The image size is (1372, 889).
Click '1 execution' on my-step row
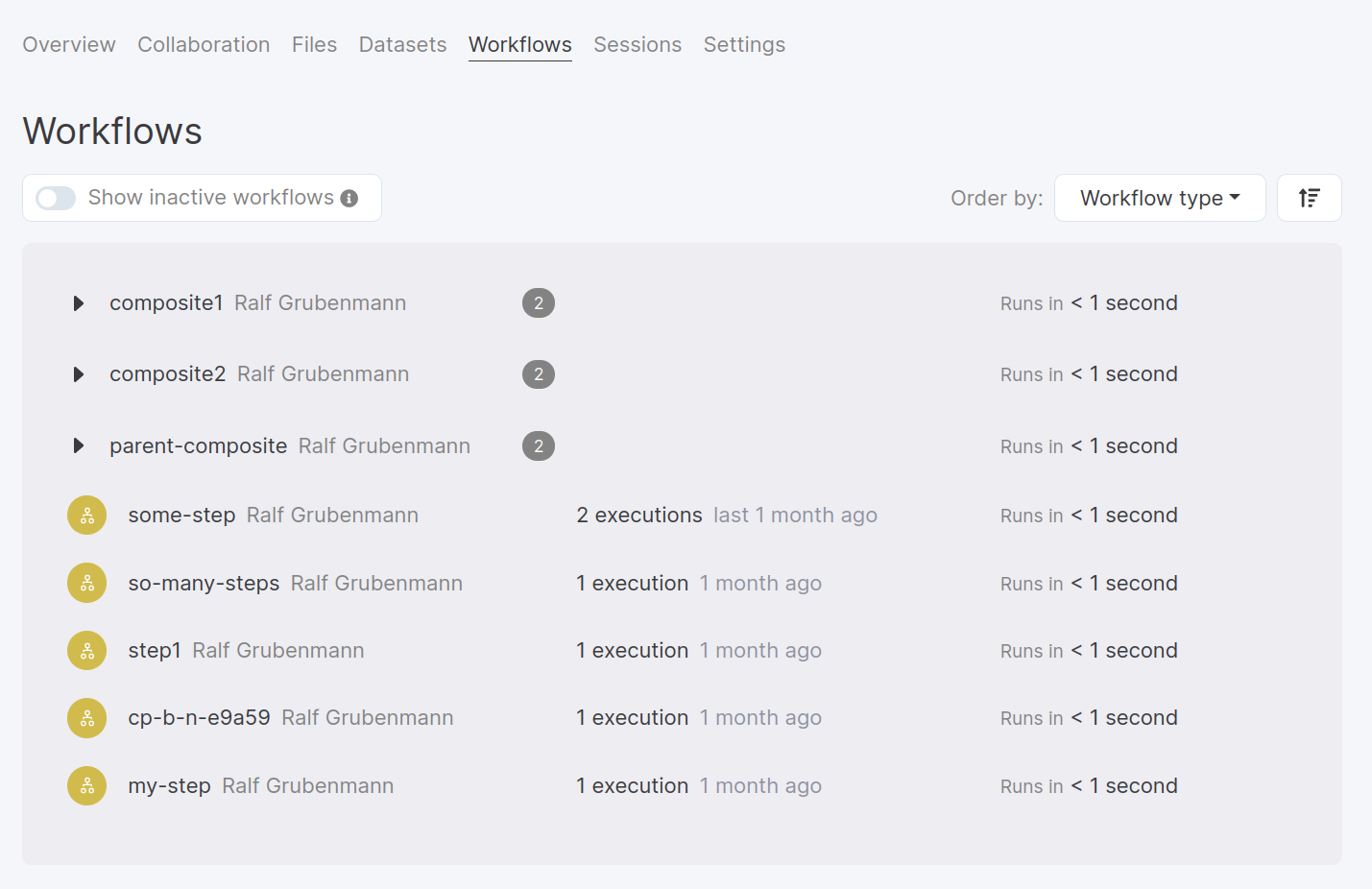(632, 786)
